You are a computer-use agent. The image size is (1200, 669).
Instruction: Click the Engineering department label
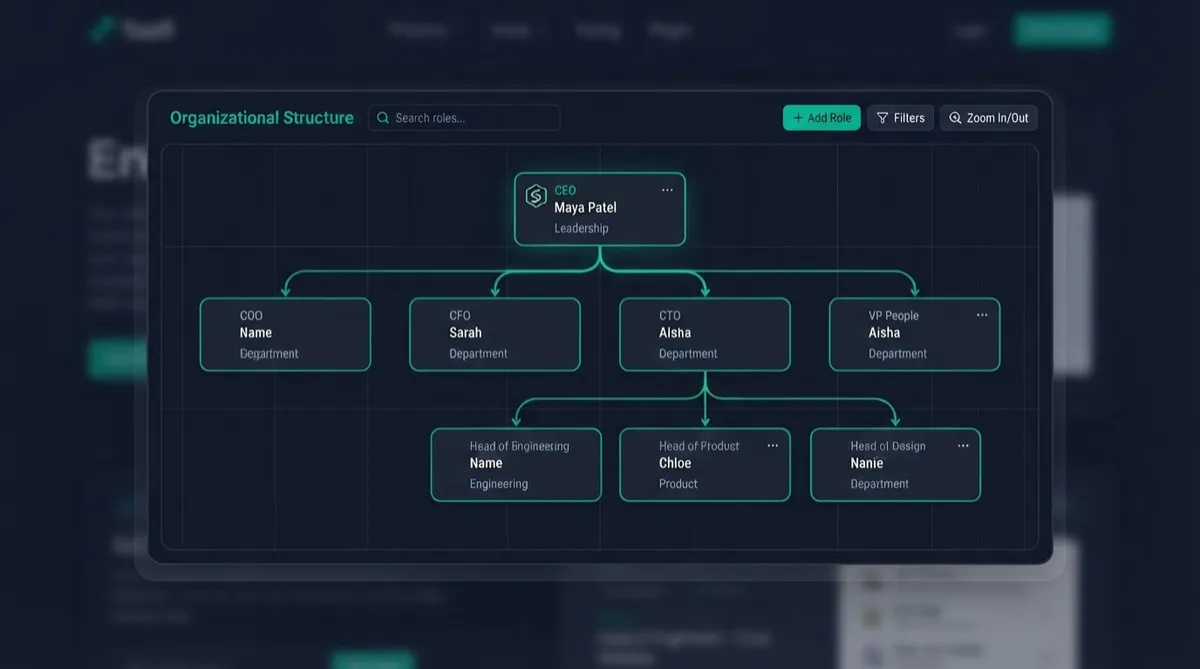click(x=498, y=484)
